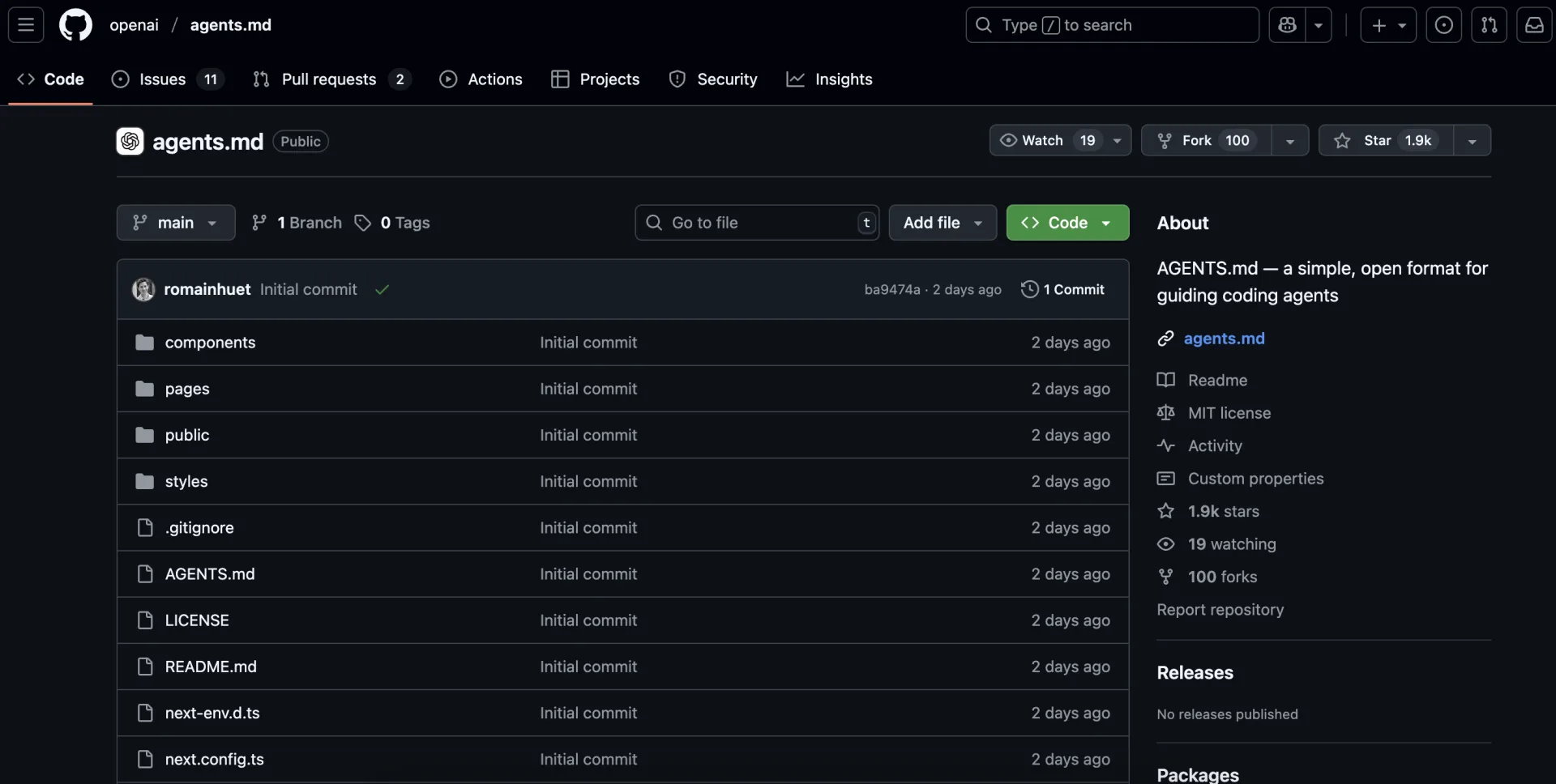Expand the Watch options dropdown arrow
The height and width of the screenshot is (784, 1556).
(1118, 140)
